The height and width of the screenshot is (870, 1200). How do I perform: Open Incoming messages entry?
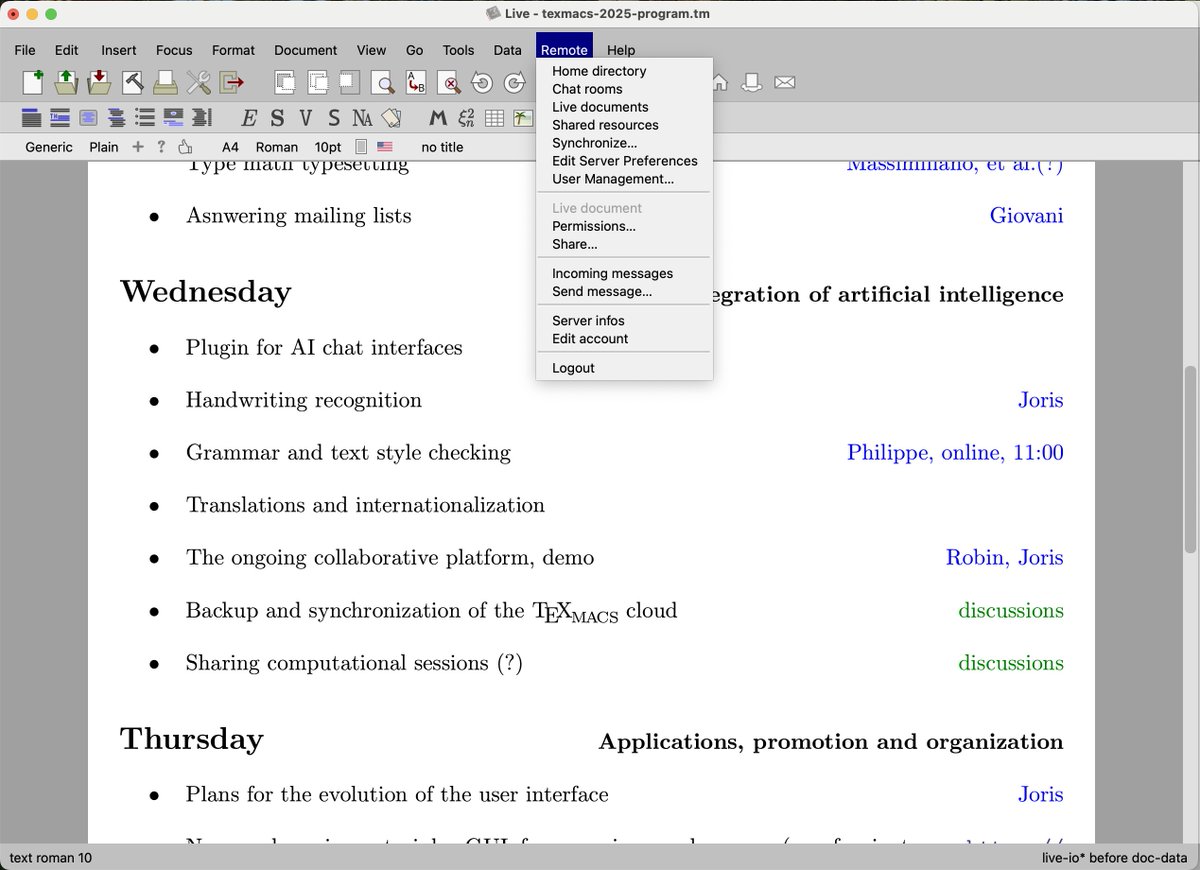624,273
